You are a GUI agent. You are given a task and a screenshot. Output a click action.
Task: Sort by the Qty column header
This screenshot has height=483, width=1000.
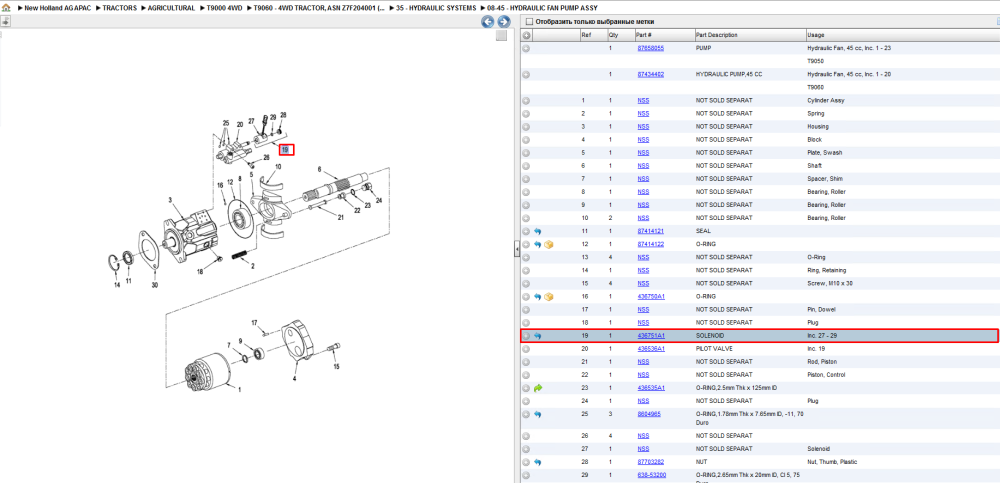[x=613, y=35]
